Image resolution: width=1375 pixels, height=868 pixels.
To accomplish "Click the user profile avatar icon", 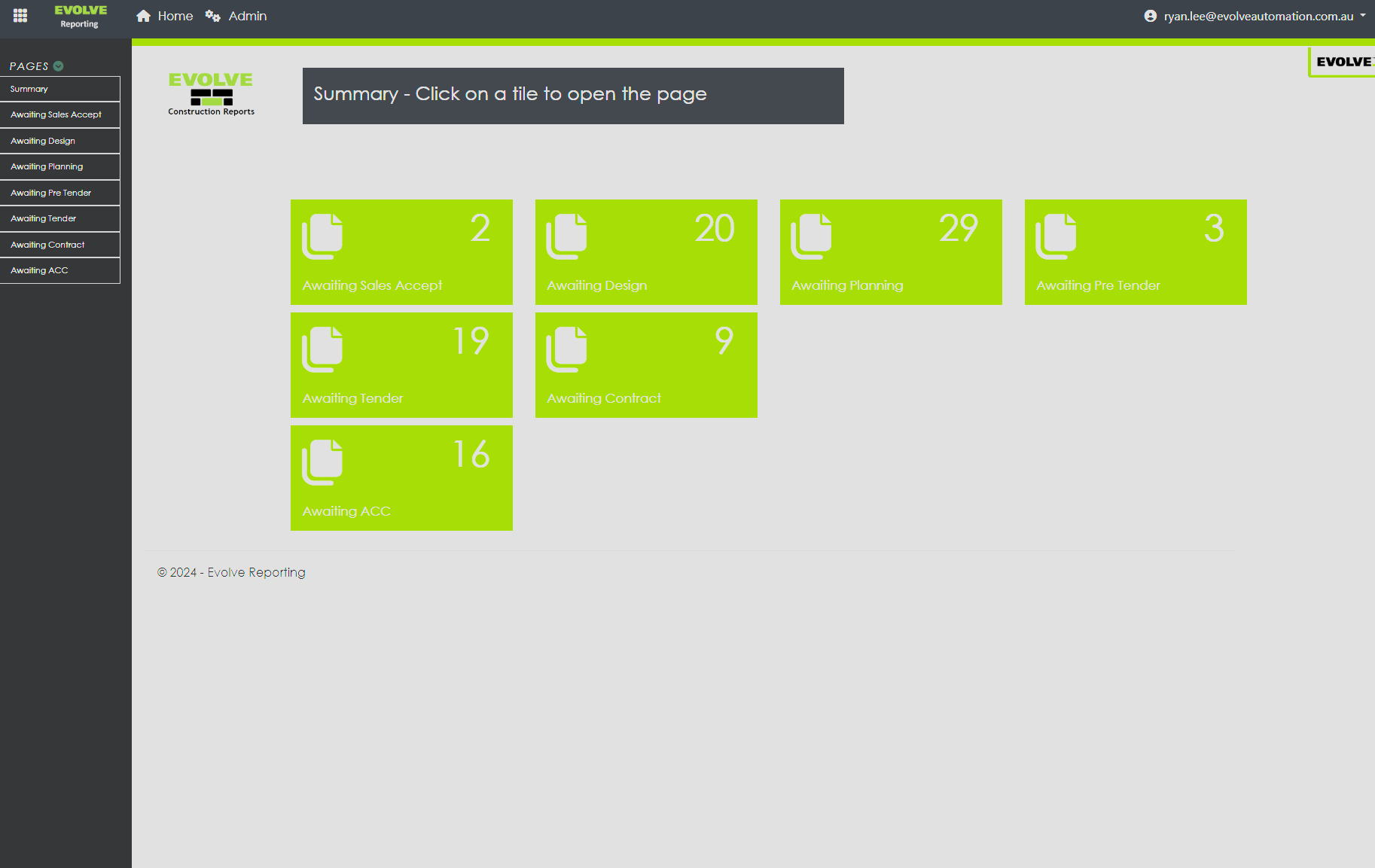I will [x=1150, y=16].
